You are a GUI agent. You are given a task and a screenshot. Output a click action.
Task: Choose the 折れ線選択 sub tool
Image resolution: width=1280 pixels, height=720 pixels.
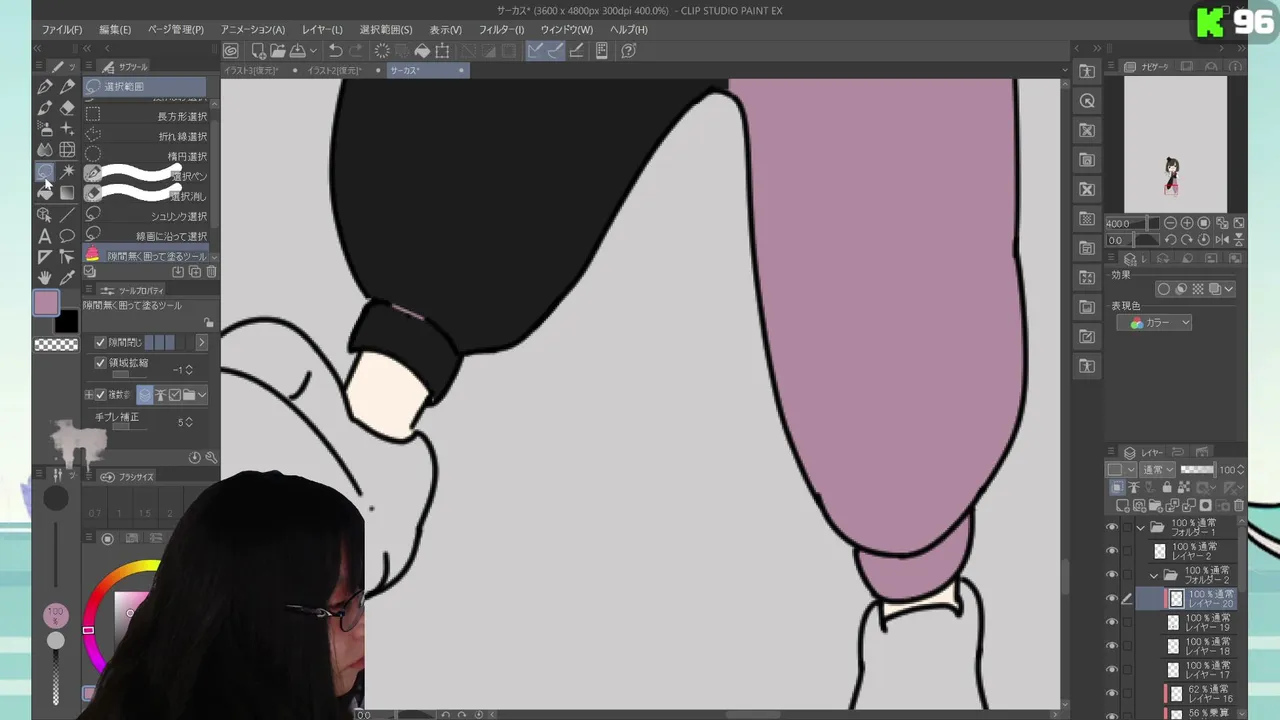click(x=146, y=136)
